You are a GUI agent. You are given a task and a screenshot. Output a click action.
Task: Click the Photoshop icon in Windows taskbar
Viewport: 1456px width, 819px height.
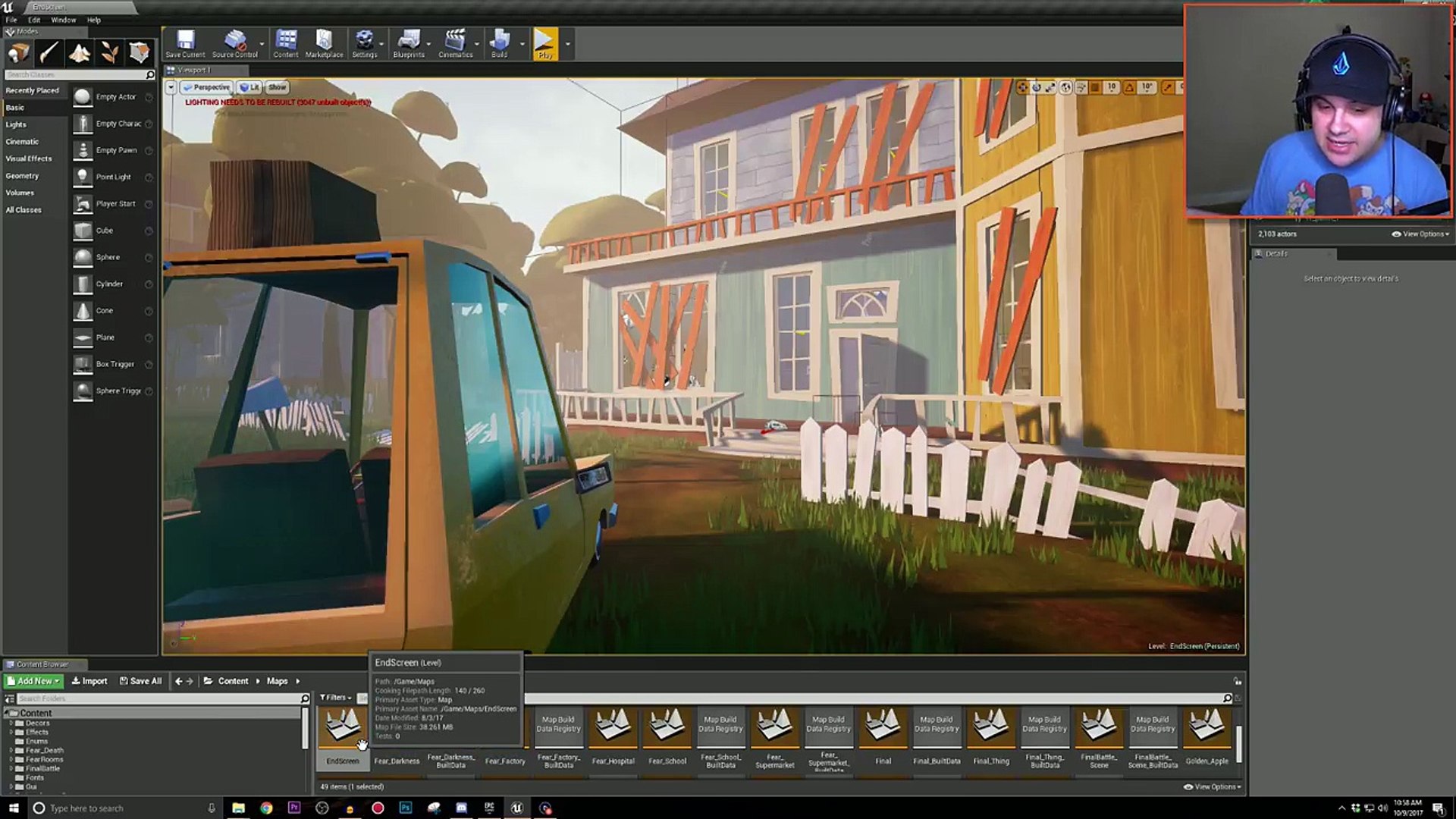(x=406, y=808)
